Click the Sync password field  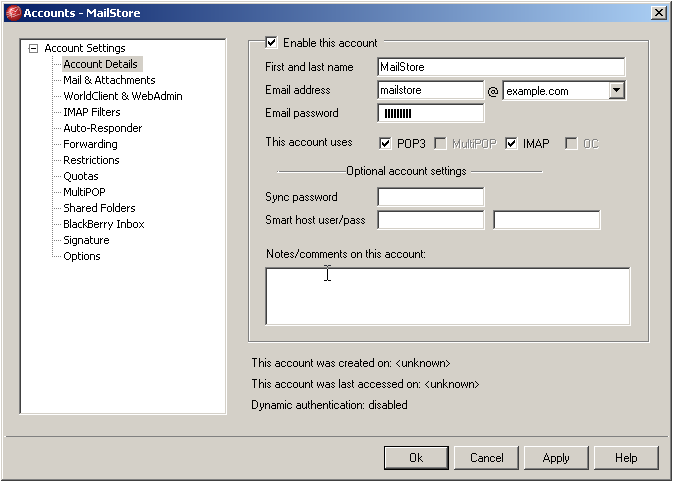pos(430,197)
